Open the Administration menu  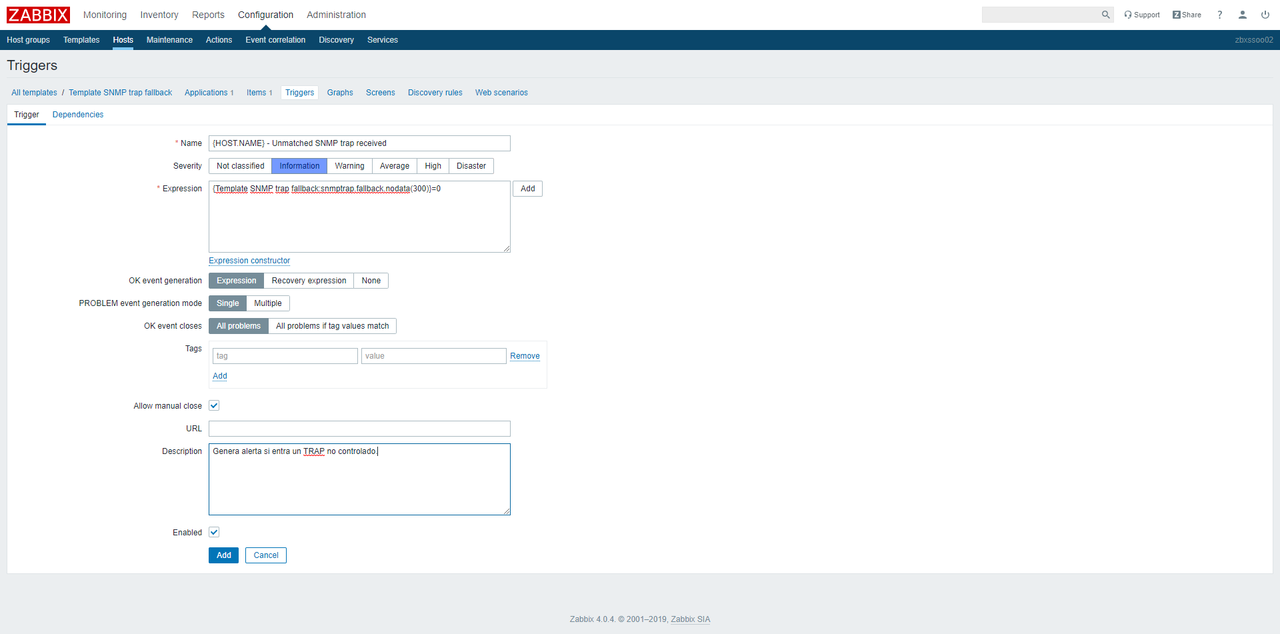pyautogui.click(x=336, y=15)
